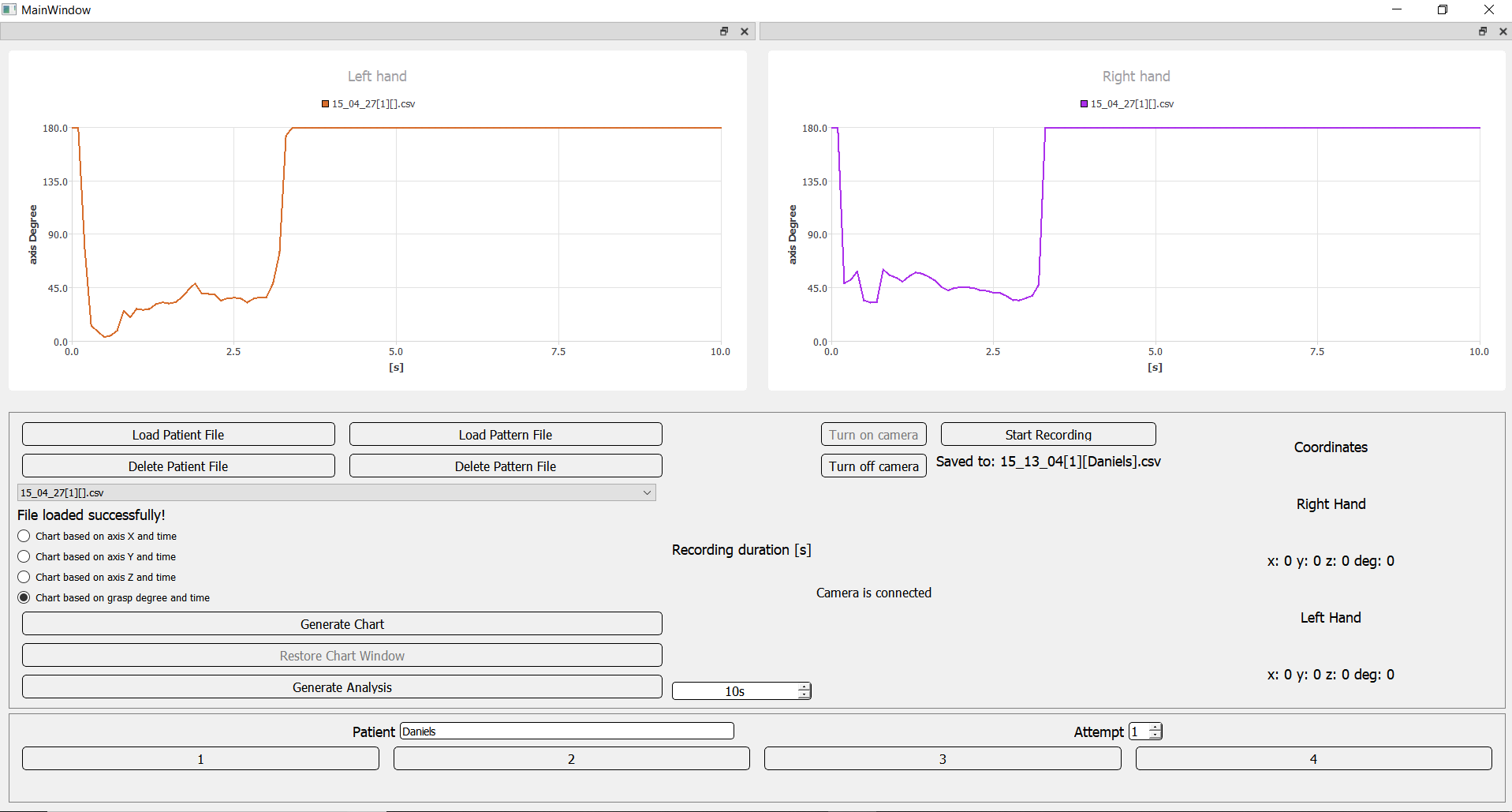This screenshot has width=1512, height=812.
Task: Select Chart based on axis Z and time
Action: pos(98,578)
